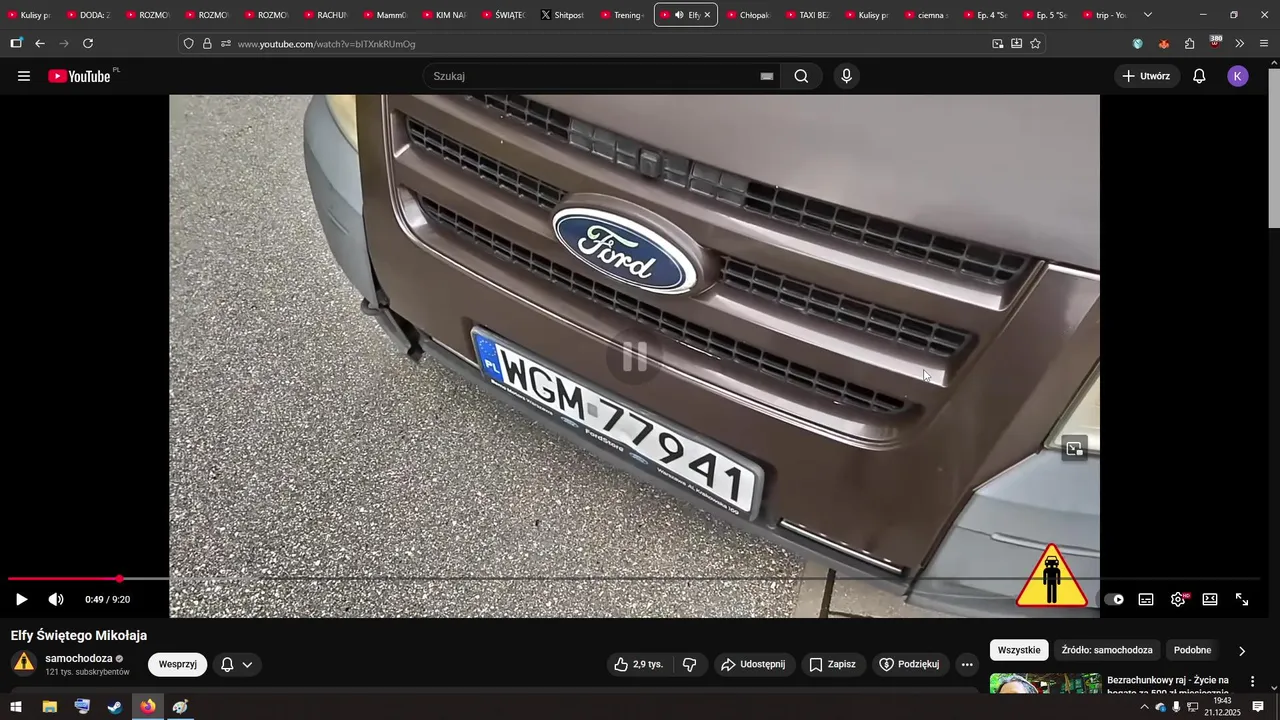This screenshot has width=1280, height=720.
Task: Click Utwórz create button
Action: click(x=1146, y=76)
